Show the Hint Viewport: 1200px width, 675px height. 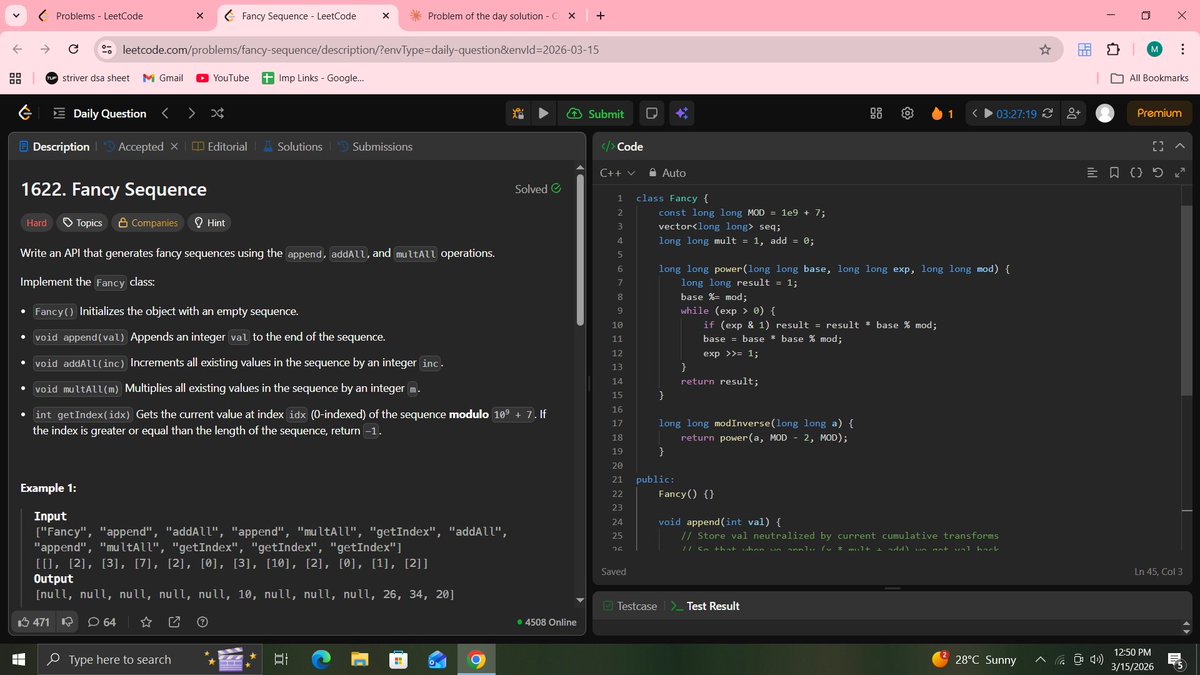click(209, 223)
